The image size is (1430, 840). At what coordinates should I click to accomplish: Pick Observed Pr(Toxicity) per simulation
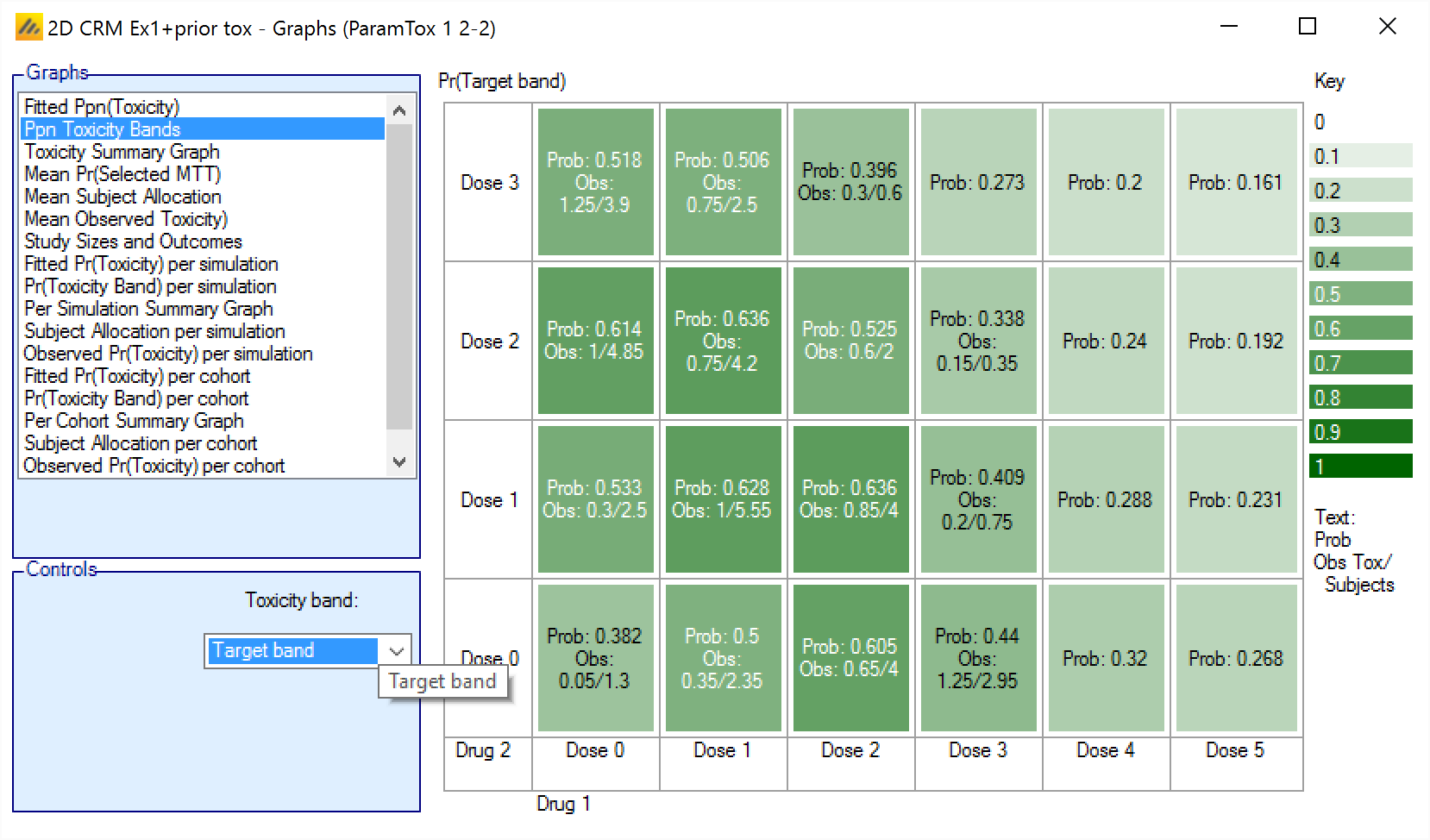tap(167, 354)
